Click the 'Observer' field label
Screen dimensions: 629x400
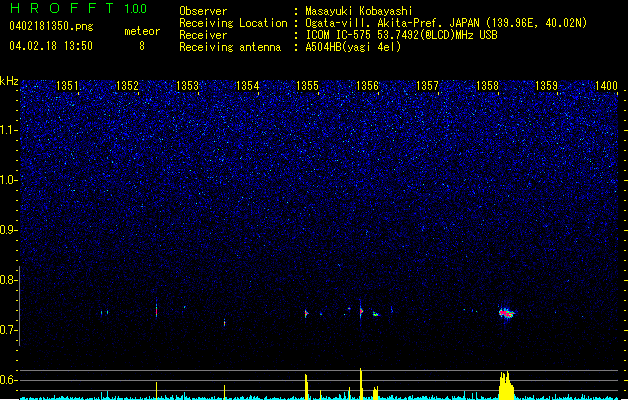click(203, 11)
